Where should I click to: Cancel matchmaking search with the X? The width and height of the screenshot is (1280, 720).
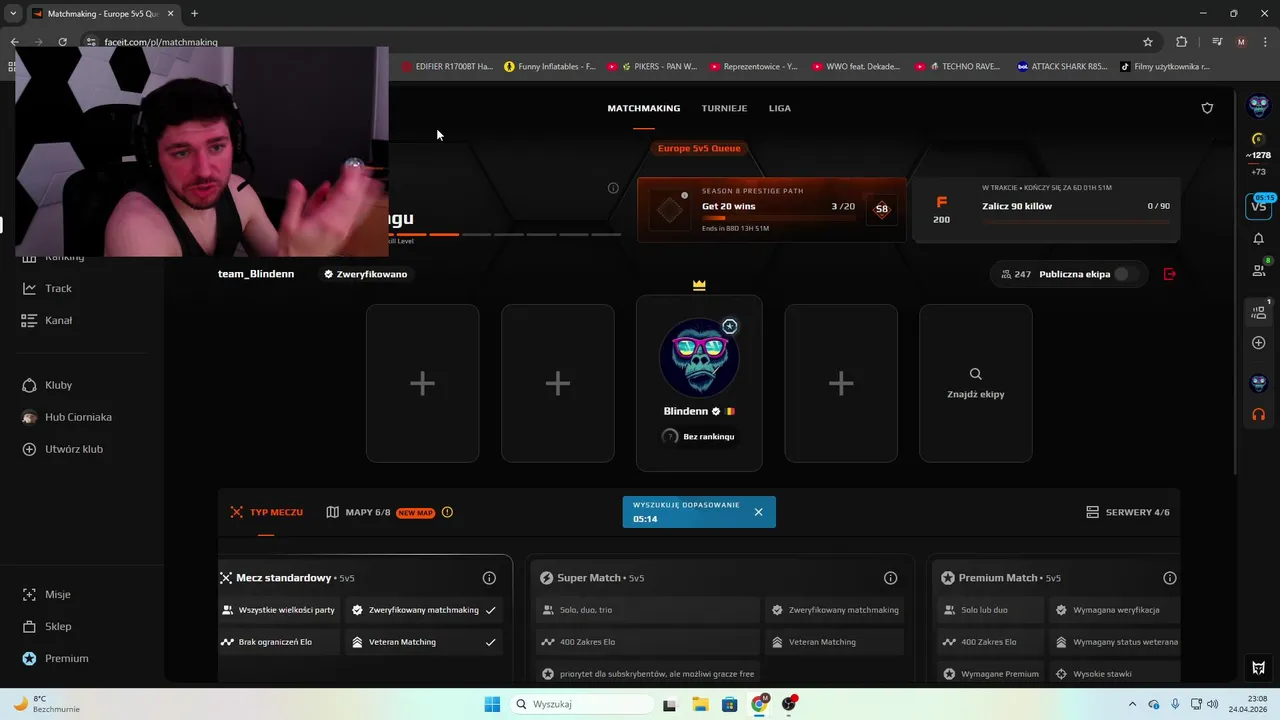pos(758,512)
